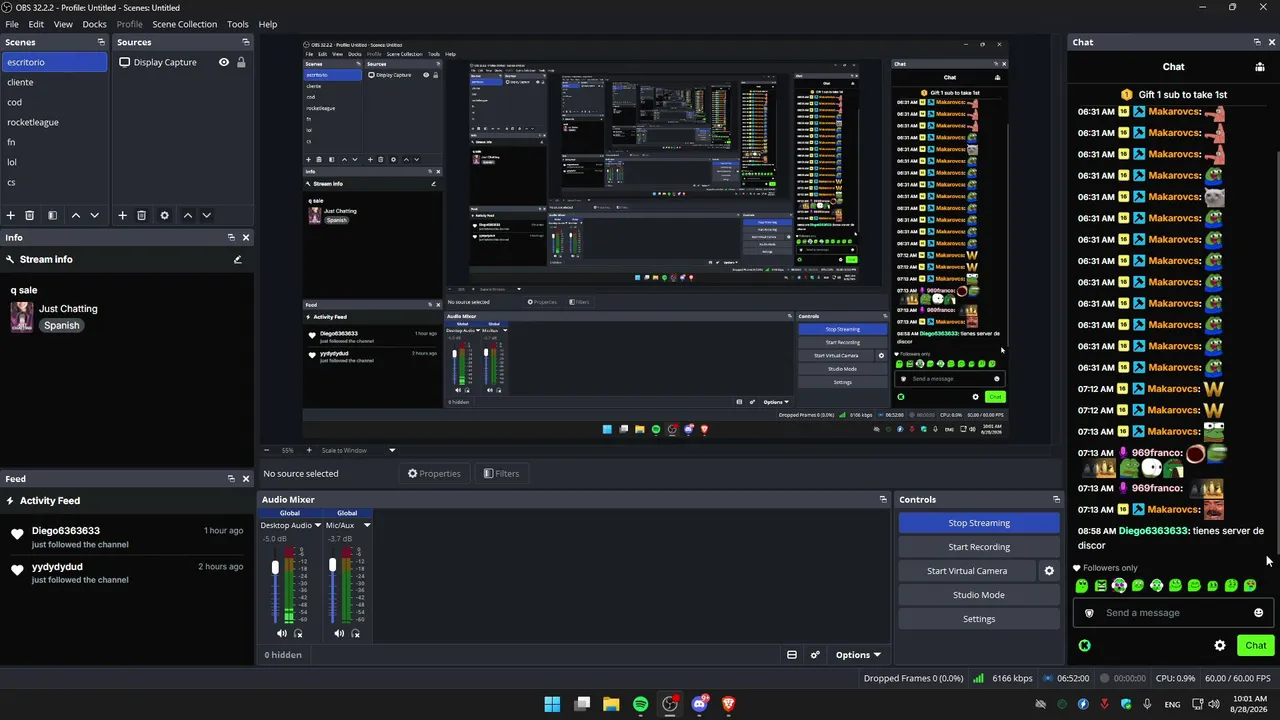Open Brave browser from the taskbar
Viewport: 1280px width, 720px height.
coord(729,704)
